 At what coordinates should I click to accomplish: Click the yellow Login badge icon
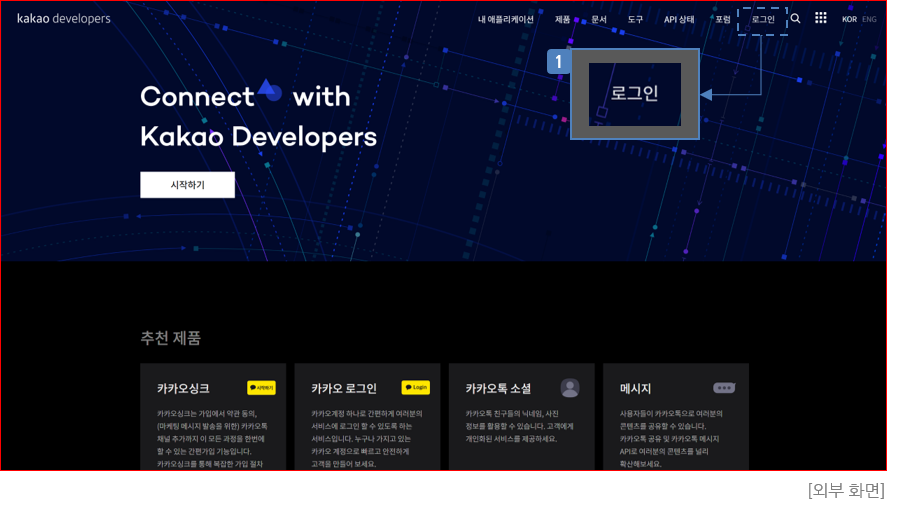tap(415, 388)
